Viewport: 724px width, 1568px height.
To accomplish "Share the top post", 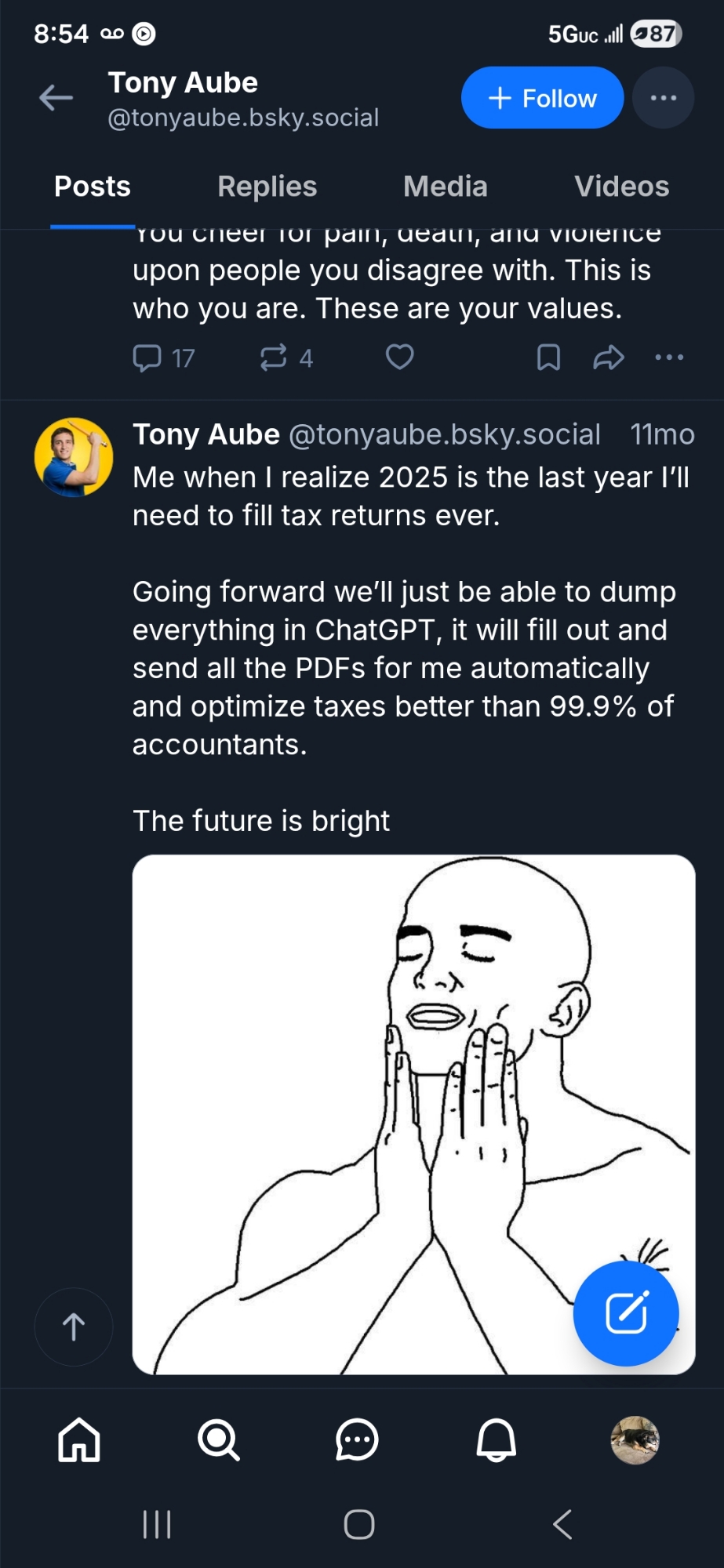I will 609,358.
